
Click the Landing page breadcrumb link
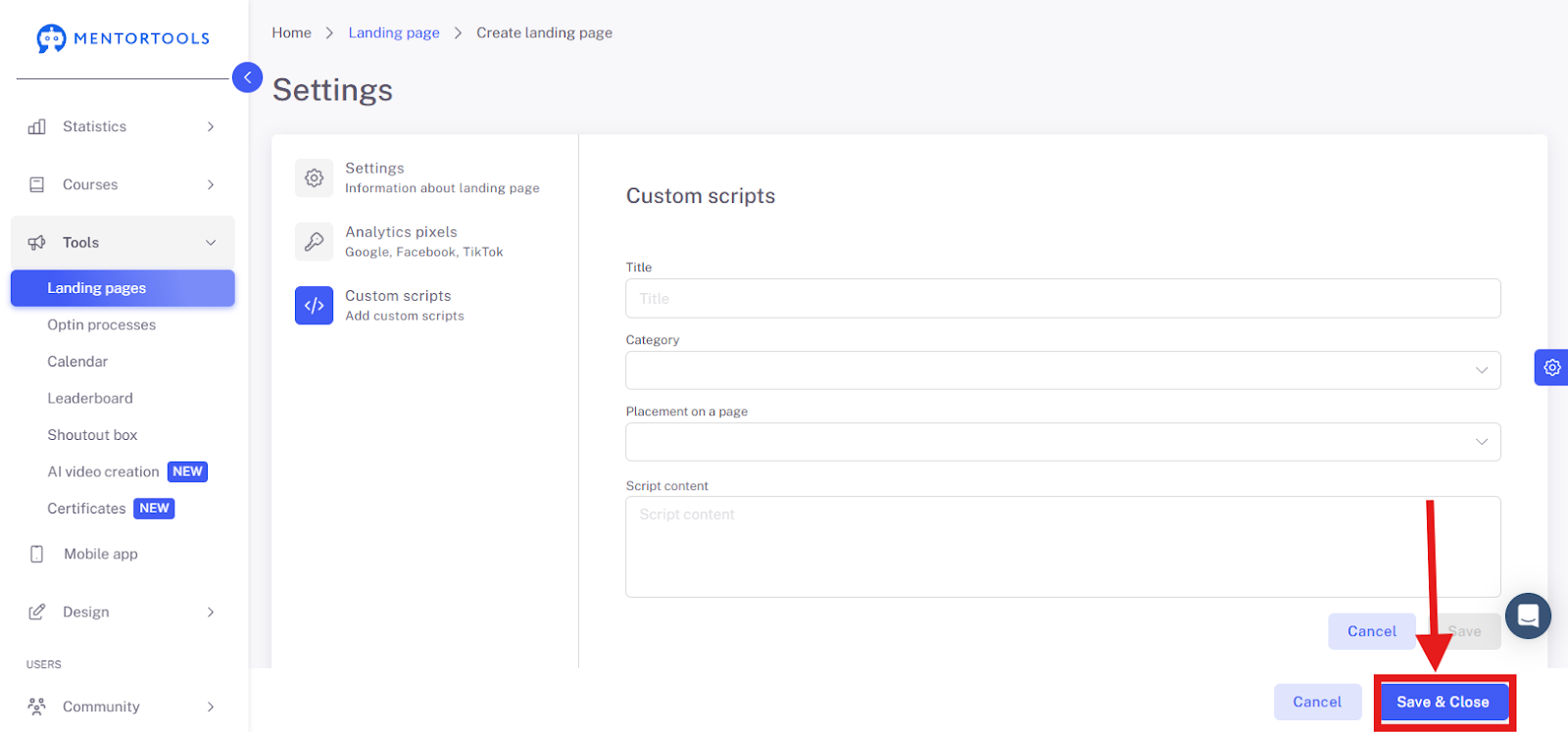(x=394, y=32)
